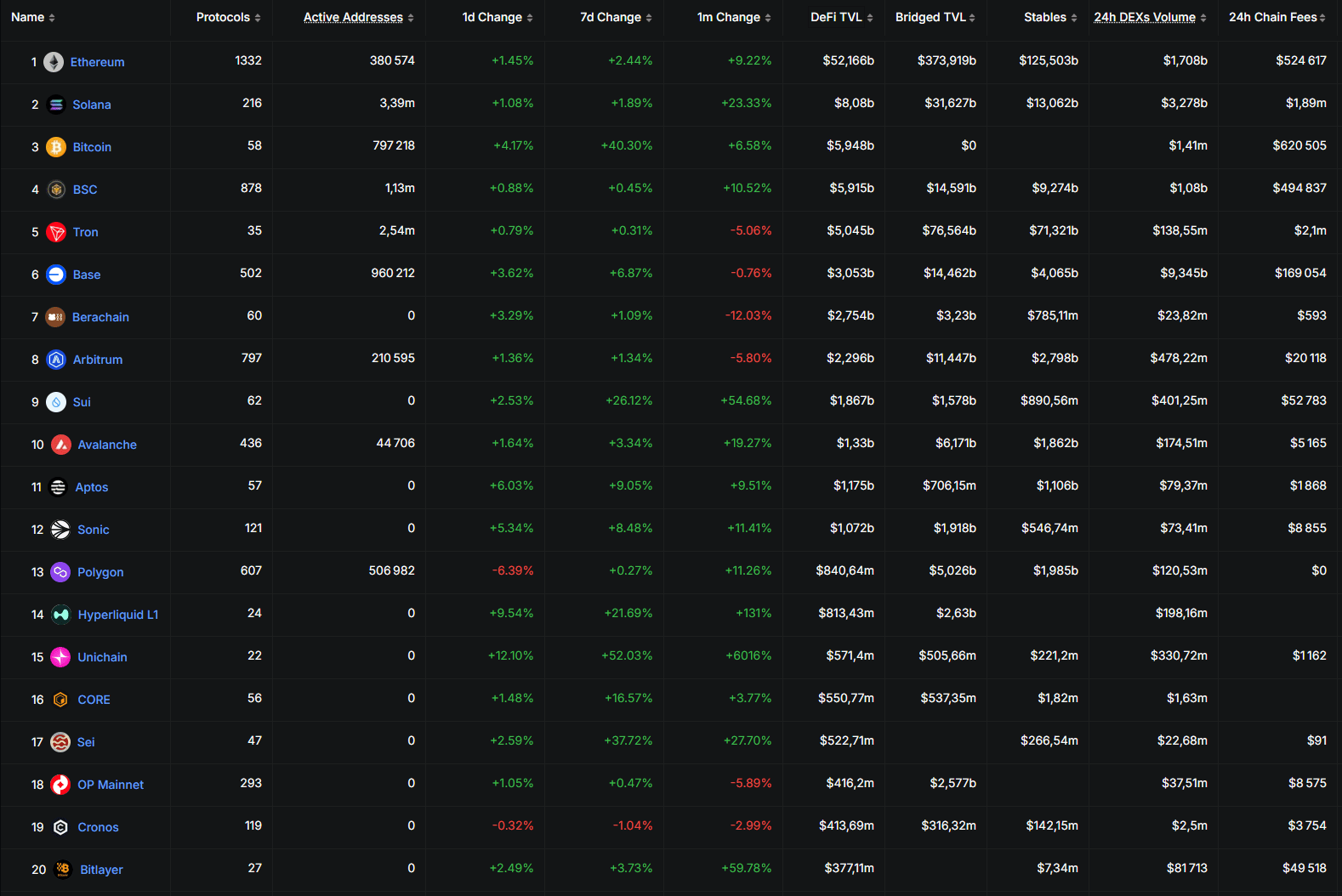The height and width of the screenshot is (896, 1342).
Task: Click the Polygon purple logo icon
Action: 60,572
